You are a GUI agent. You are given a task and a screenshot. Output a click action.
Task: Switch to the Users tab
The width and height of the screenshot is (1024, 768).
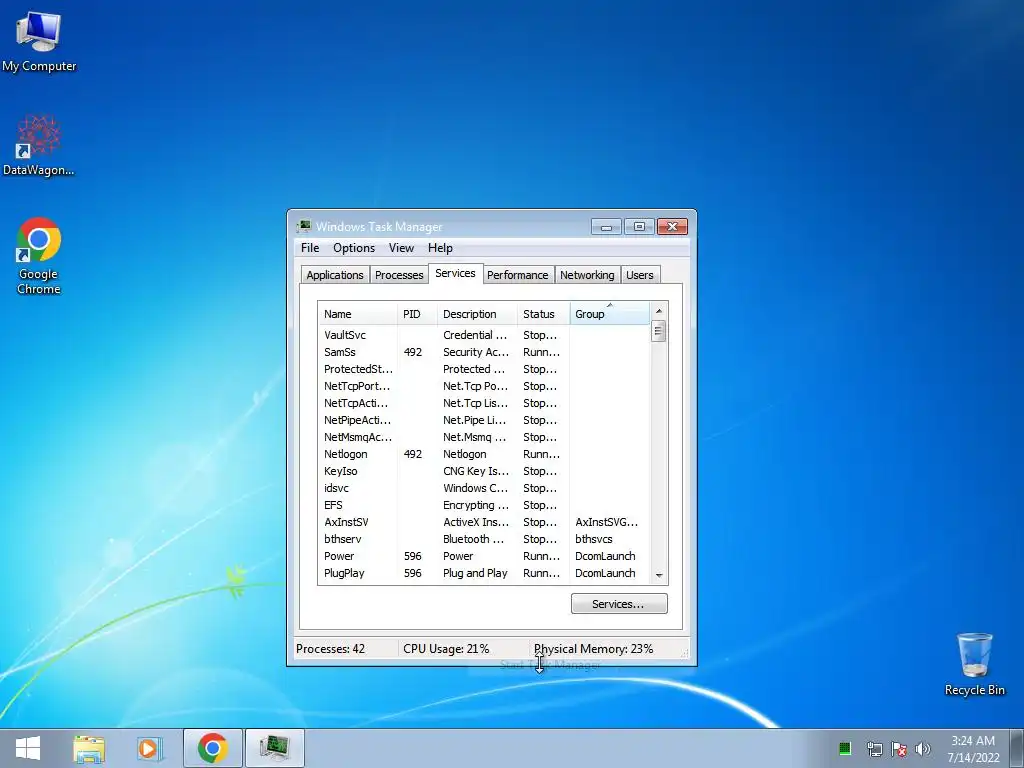[639, 275]
